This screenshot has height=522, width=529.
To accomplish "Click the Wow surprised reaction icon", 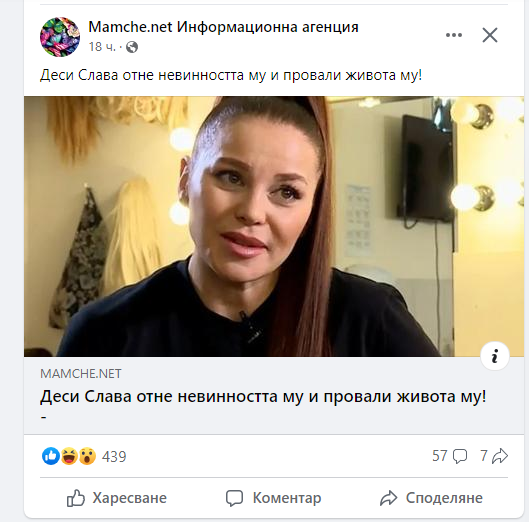I will tap(87, 456).
